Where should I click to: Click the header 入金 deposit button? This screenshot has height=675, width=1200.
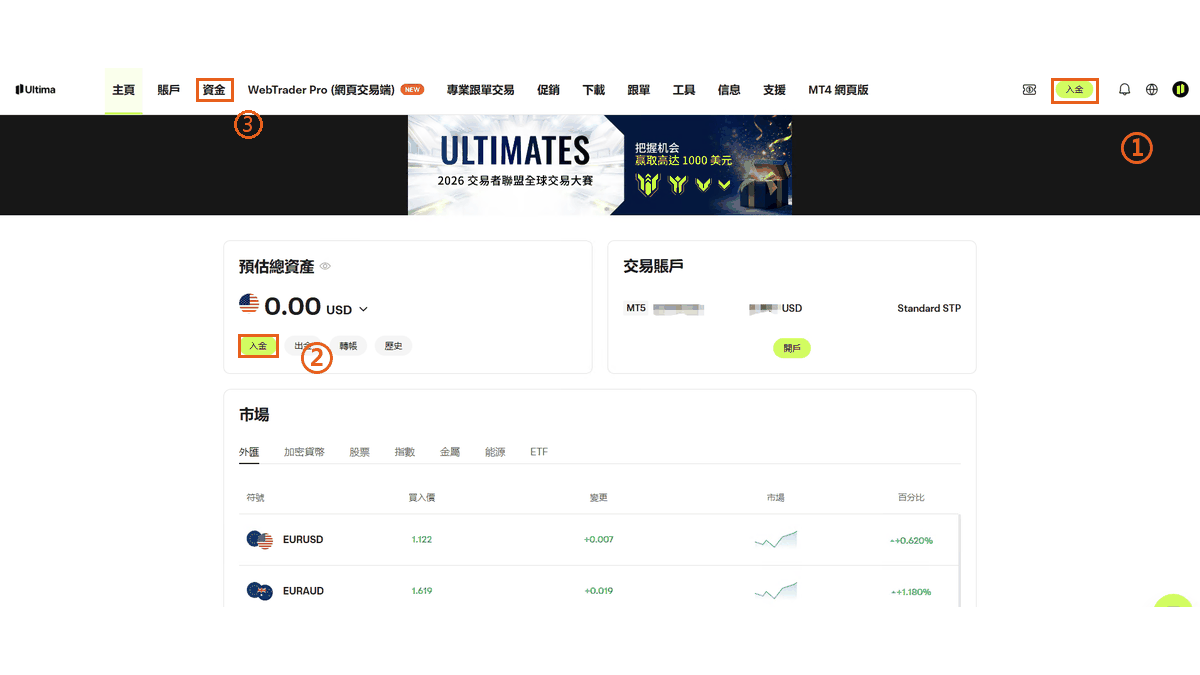pyautogui.click(x=1074, y=90)
